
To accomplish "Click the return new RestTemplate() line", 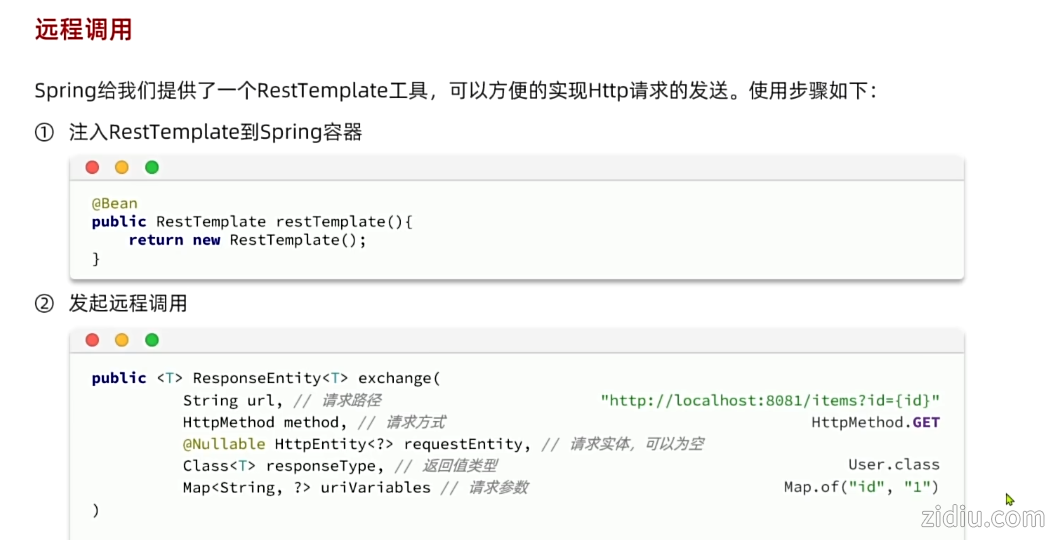I will point(248,240).
